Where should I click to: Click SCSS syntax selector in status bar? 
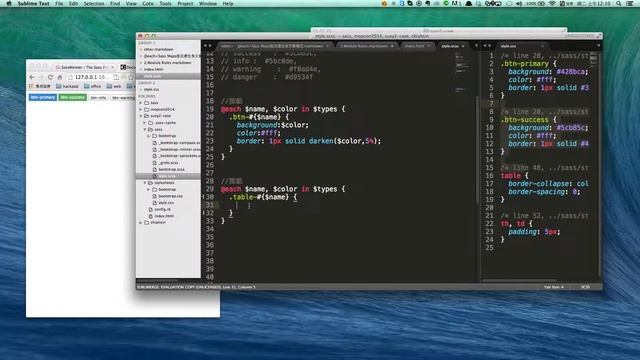click(585, 287)
